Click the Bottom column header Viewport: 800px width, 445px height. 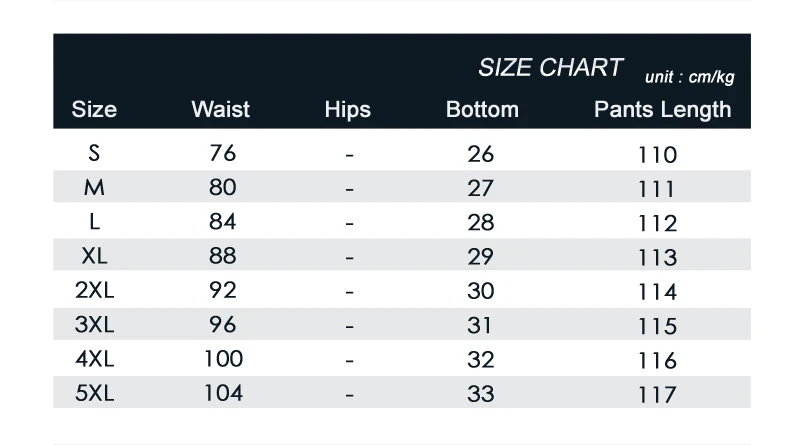(x=482, y=109)
